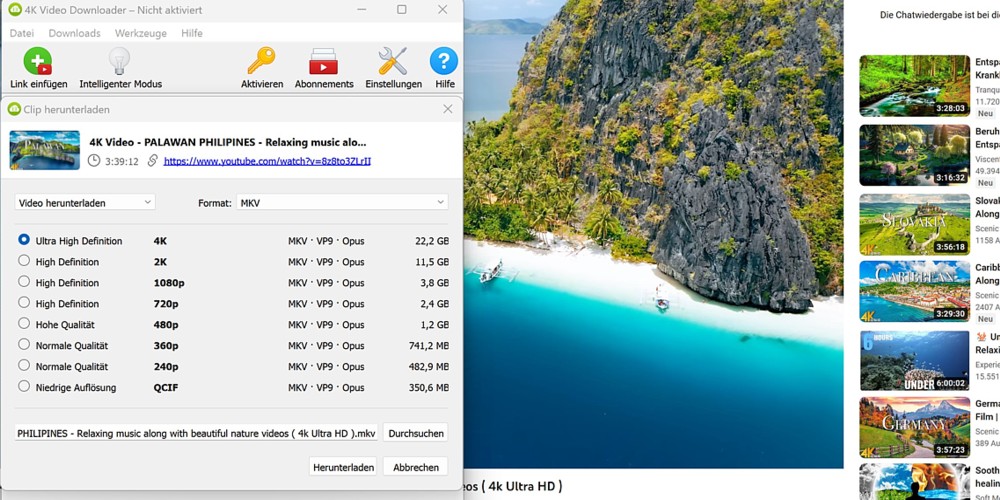Select High Definition 720p option

point(24,303)
